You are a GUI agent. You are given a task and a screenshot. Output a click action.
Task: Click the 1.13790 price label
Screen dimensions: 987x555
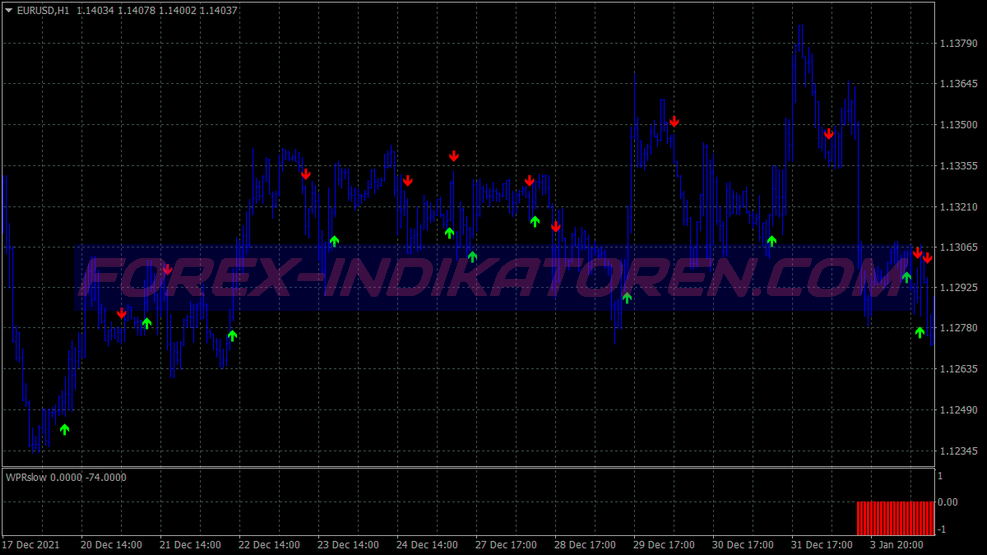958,43
